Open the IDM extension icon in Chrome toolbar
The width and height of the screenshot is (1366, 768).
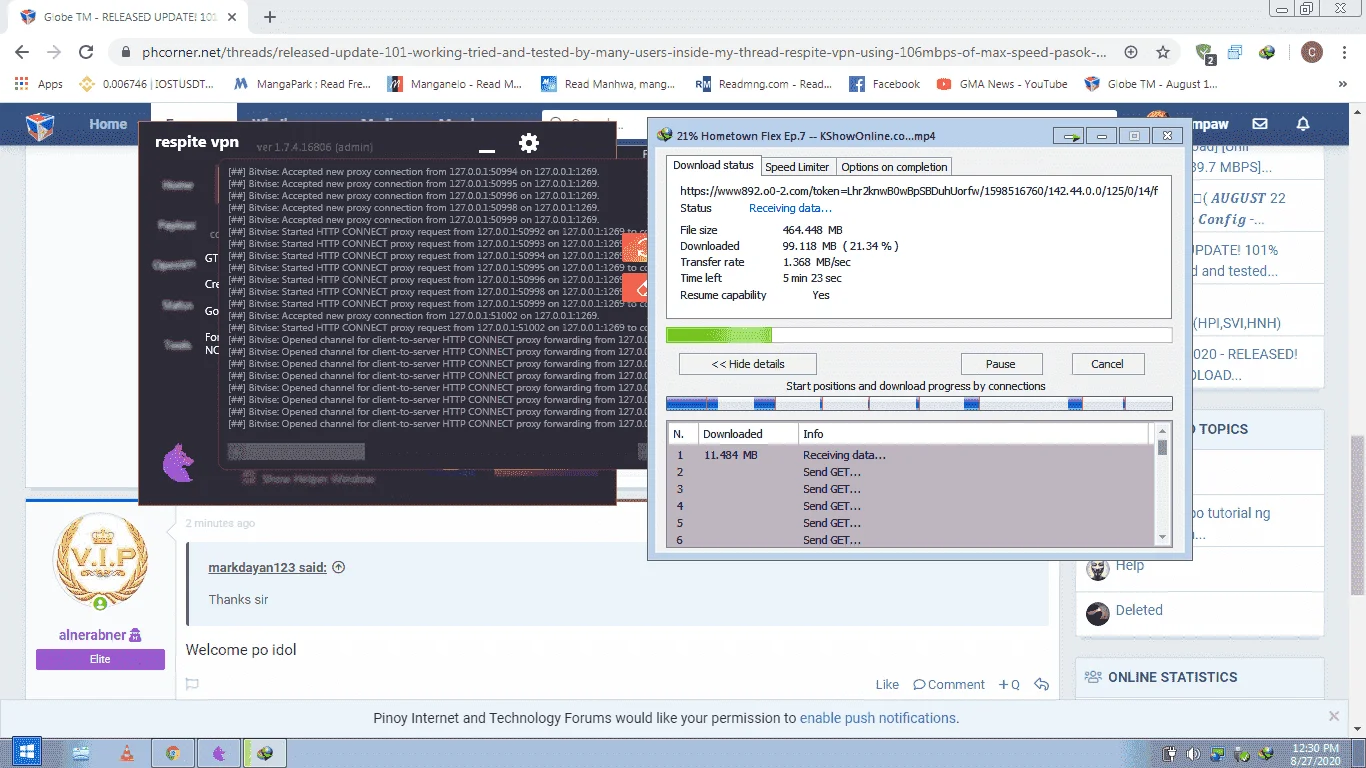(x=1267, y=52)
